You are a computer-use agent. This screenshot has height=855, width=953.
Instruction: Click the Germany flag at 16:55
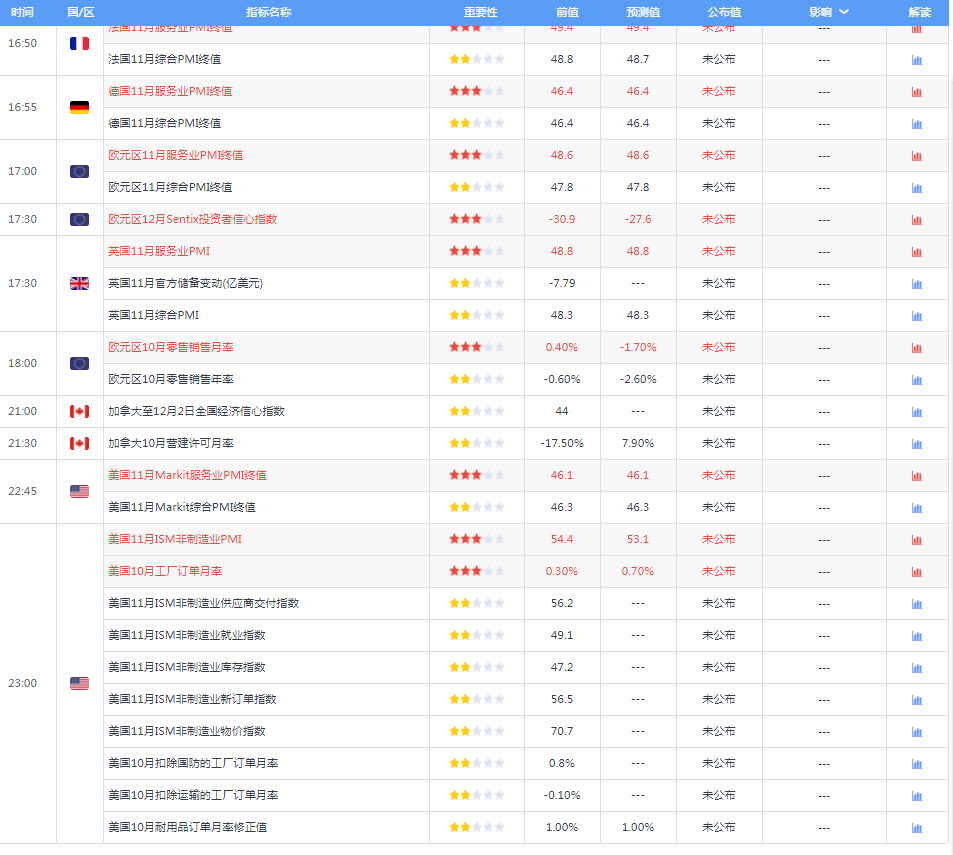(x=79, y=107)
